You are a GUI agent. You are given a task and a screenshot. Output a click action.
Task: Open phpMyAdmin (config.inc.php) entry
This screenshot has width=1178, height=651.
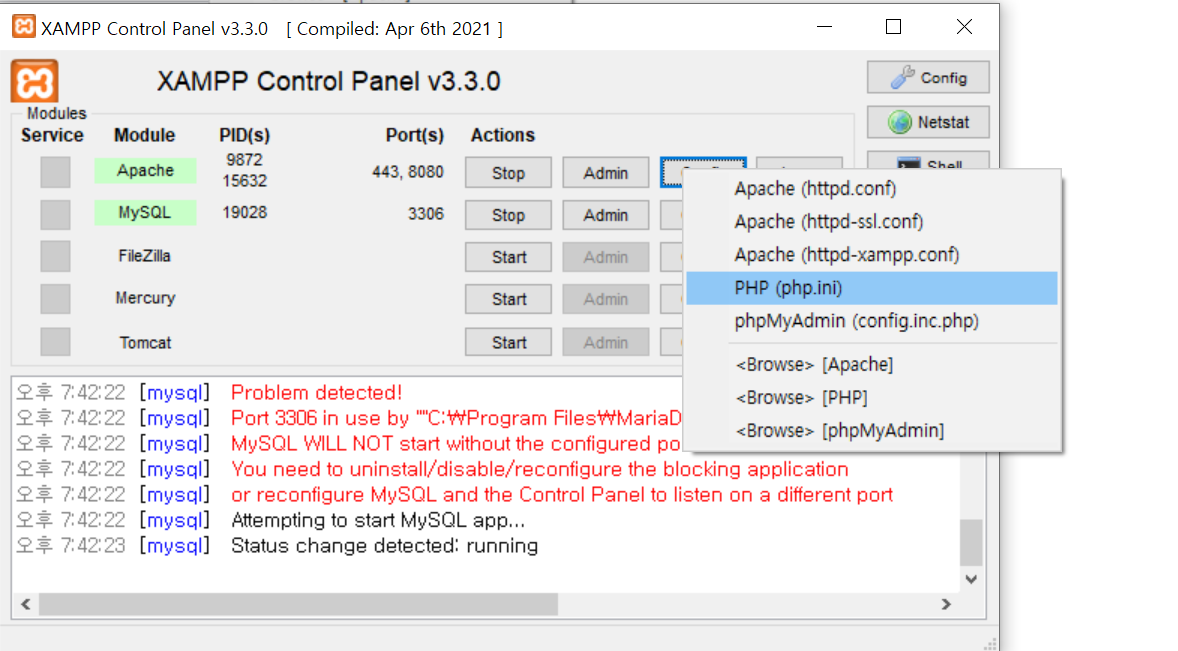tap(871, 321)
